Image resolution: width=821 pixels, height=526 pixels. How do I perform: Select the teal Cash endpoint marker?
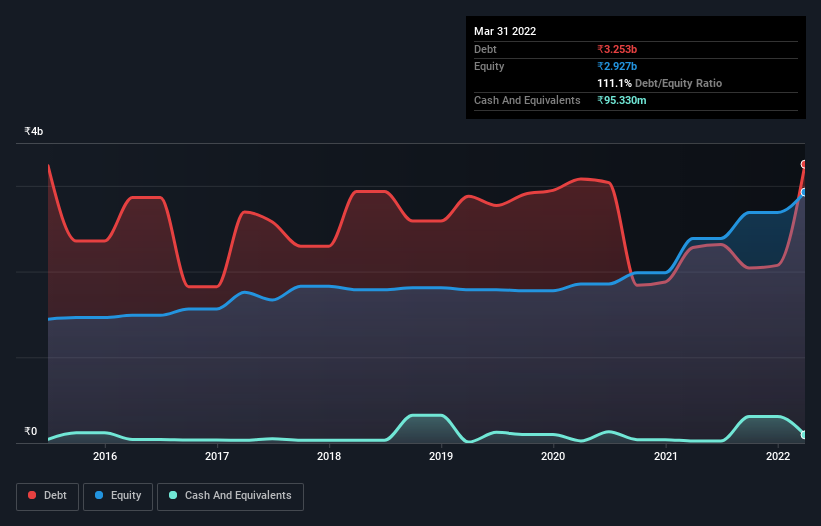click(804, 435)
